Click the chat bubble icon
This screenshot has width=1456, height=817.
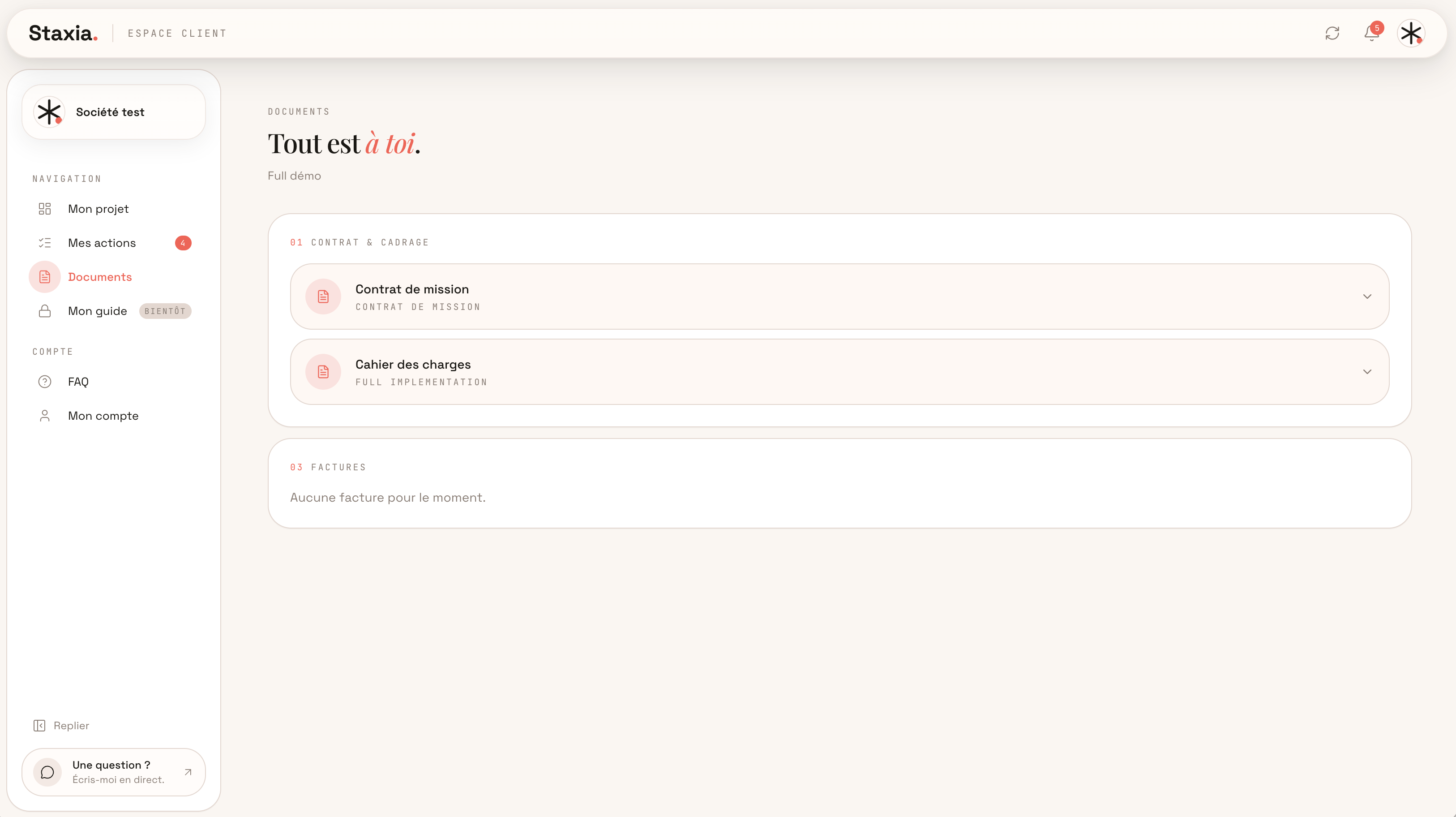(47, 772)
